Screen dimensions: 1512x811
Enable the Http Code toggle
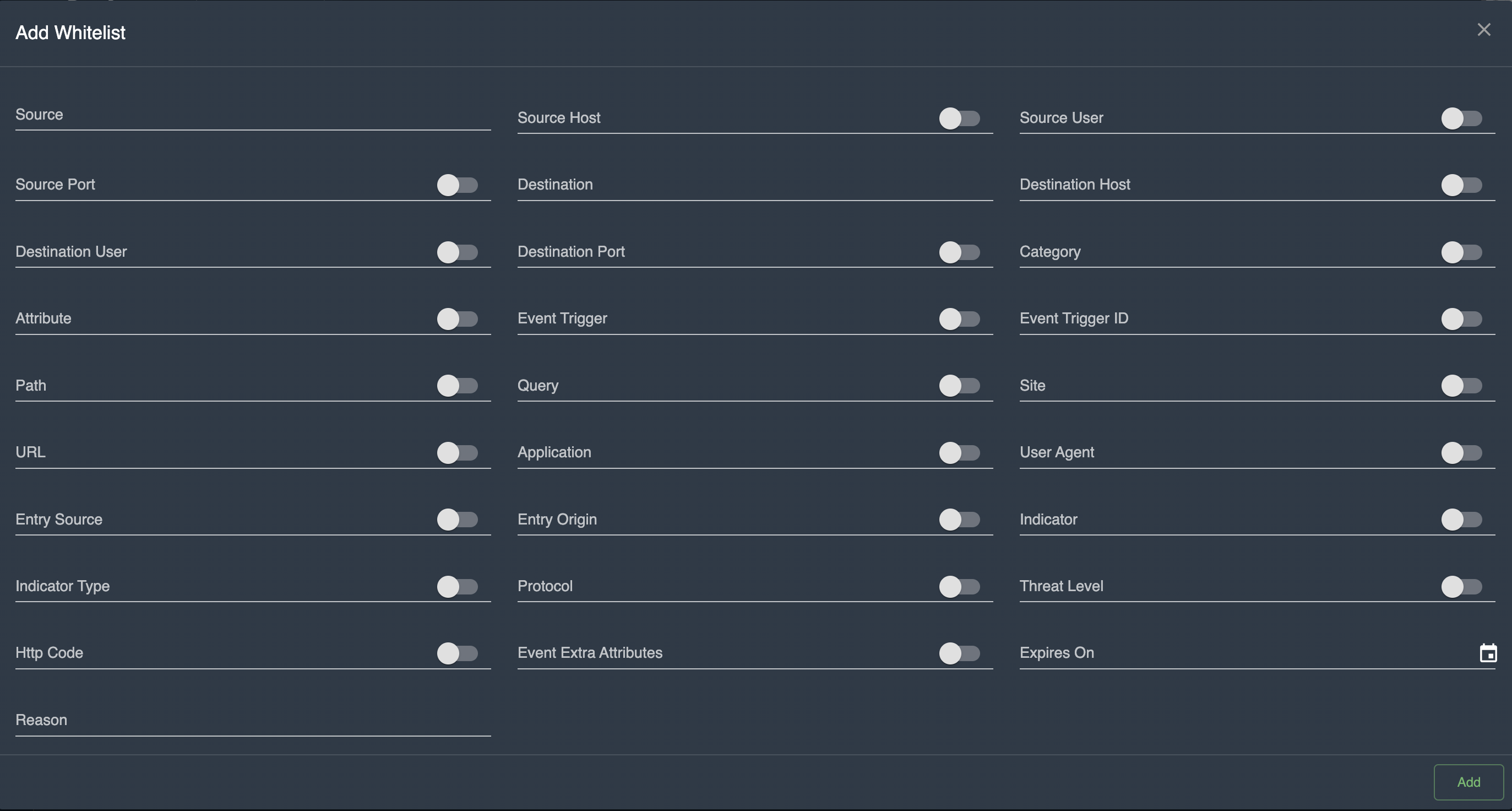pos(457,653)
